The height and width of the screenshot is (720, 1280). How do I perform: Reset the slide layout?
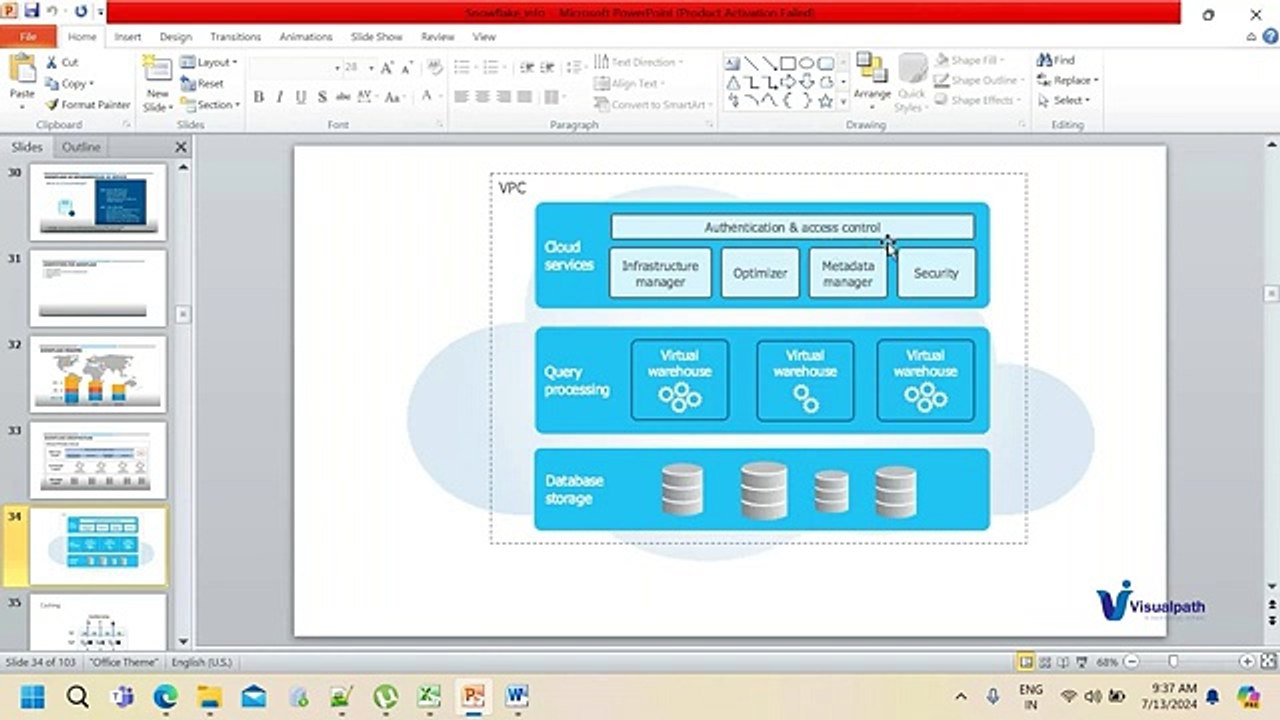pyautogui.click(x=203, y=84)
